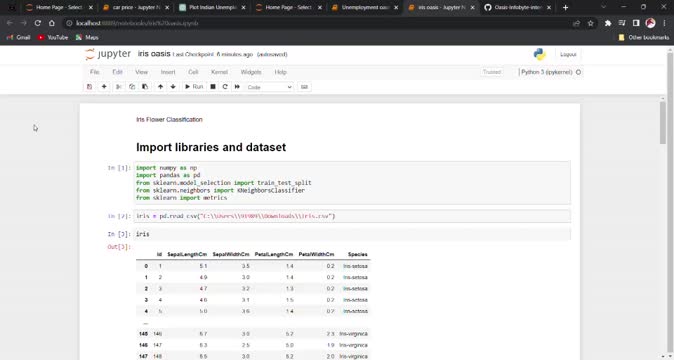Open the Kernel menu

click(219, 72)
